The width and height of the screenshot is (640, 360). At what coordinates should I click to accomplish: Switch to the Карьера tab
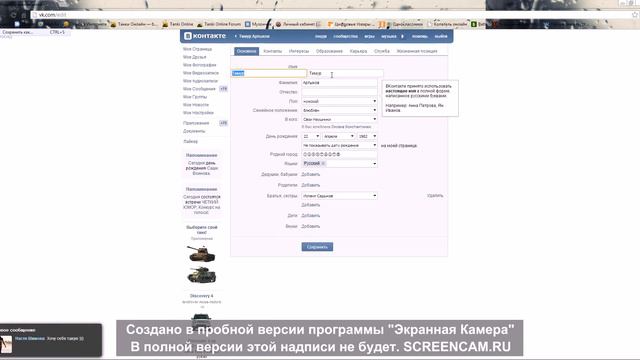(358, 51)
